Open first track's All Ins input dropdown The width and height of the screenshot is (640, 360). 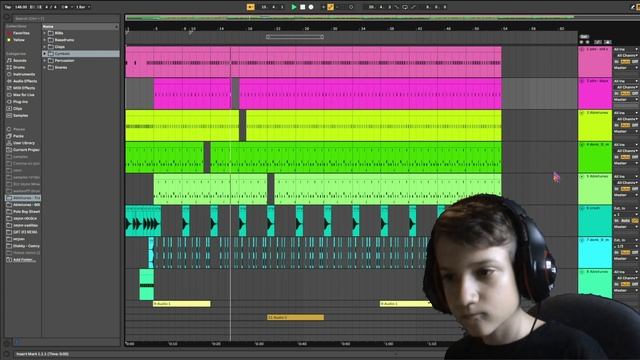coord(626,49)
